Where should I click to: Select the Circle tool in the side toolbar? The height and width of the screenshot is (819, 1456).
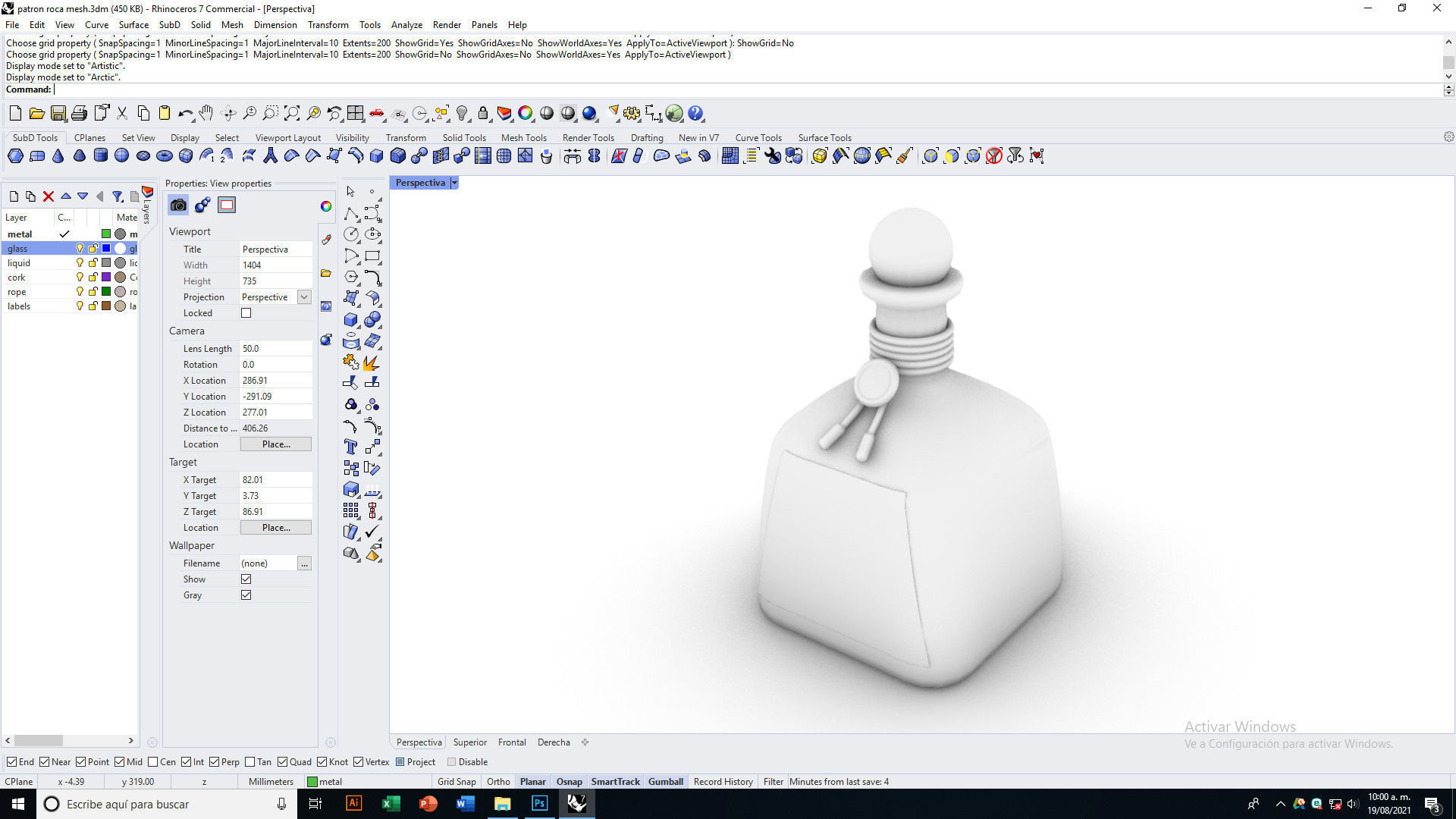[350, 234]
